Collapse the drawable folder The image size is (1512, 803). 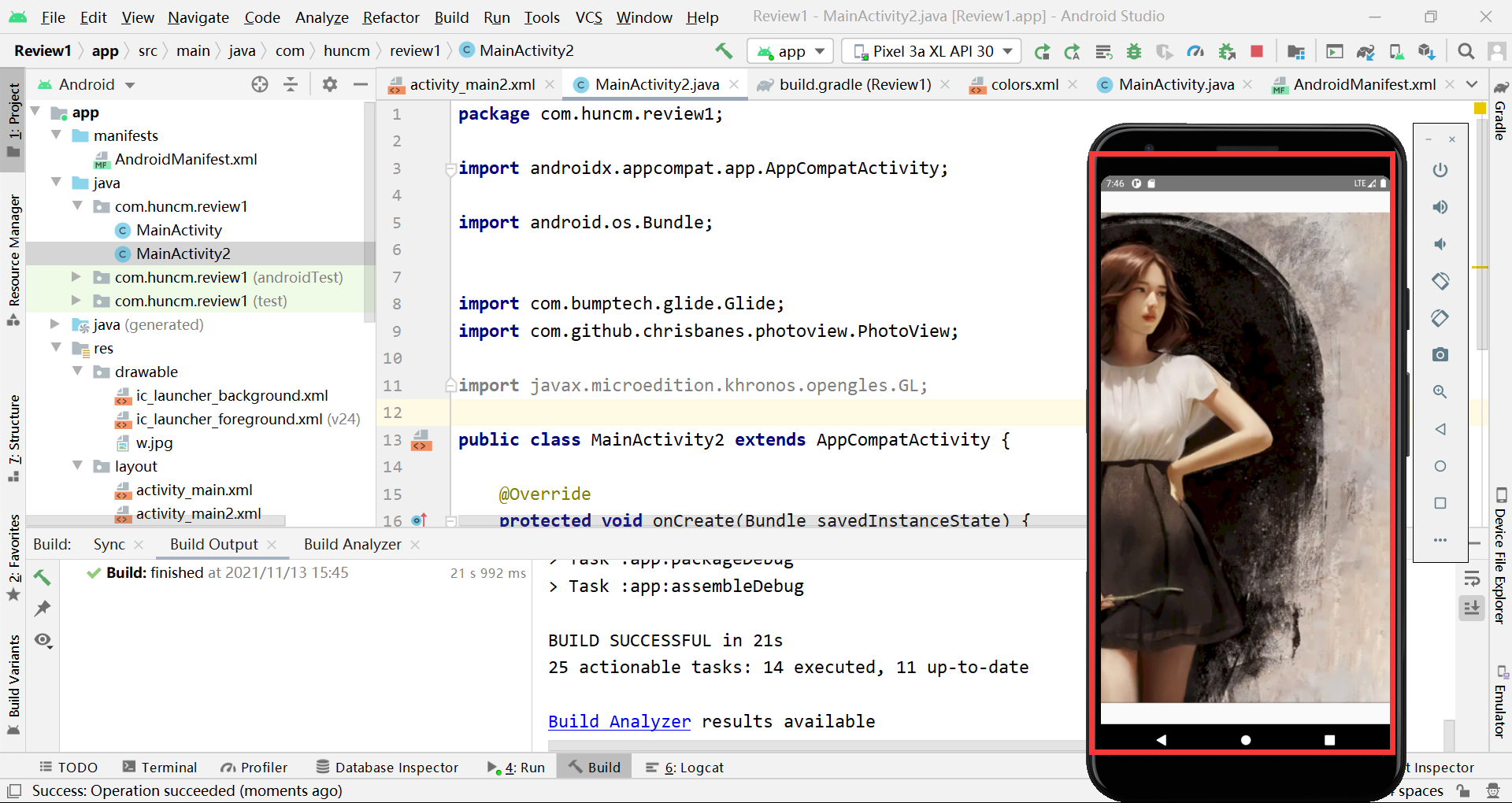click(x=77, y=372)
